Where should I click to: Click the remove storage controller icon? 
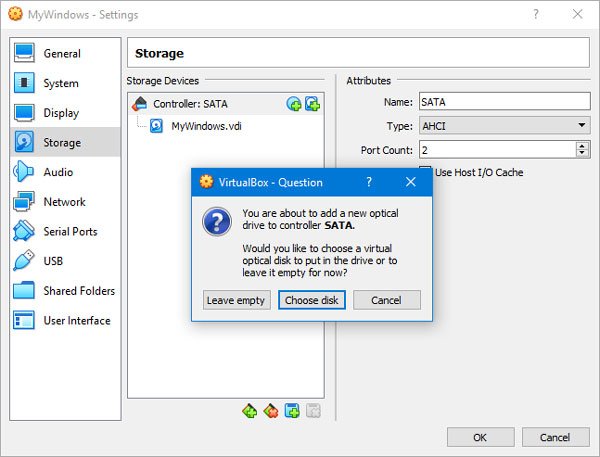click(271, 410)
